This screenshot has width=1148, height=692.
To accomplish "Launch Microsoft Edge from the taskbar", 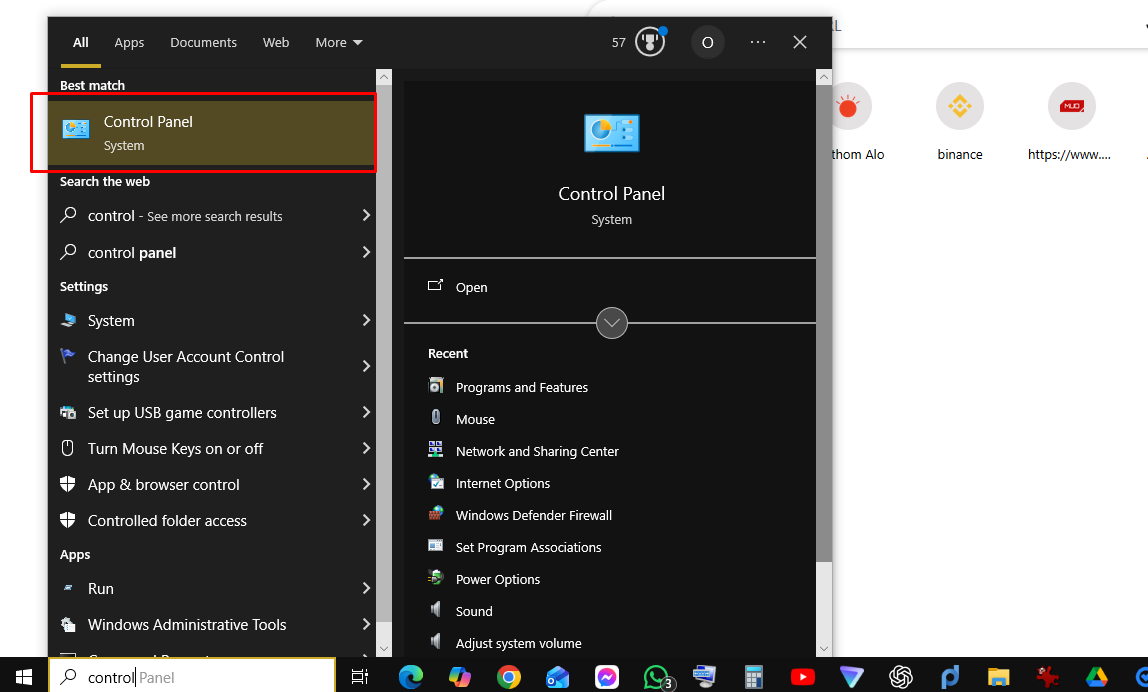I will pyautogui.click(x=411, y=677).
